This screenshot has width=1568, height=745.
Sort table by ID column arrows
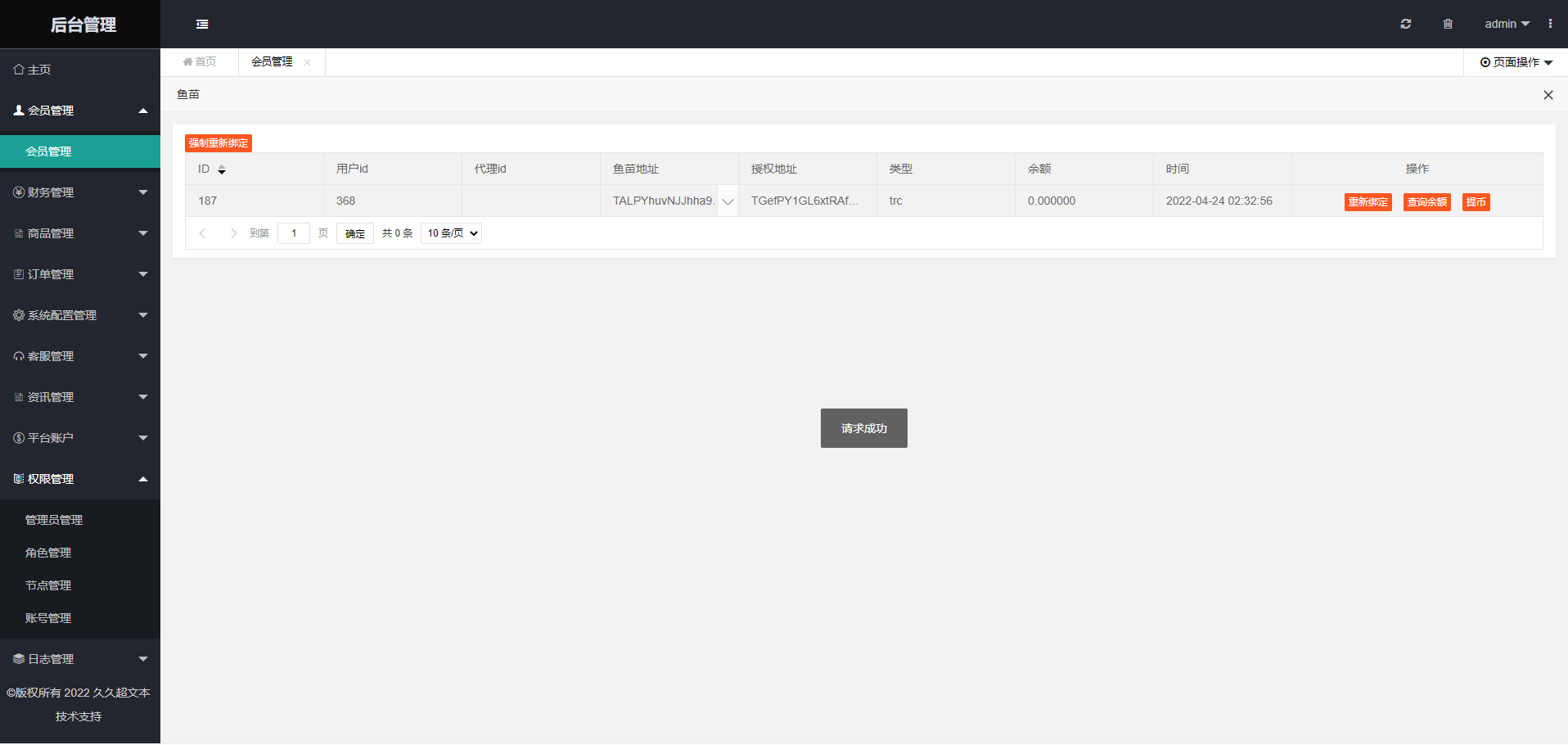click(222, 169)
